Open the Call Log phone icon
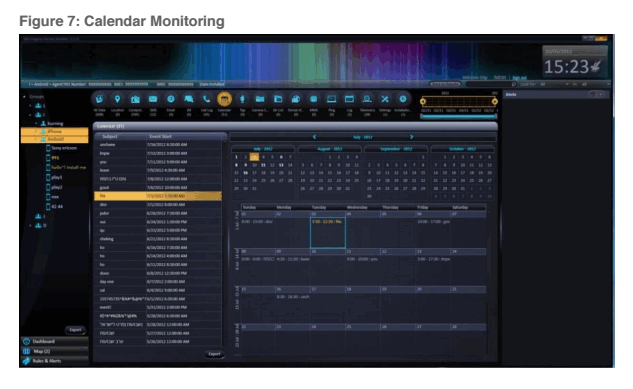Image resolution: width=633 pixels, height=389 pixels. pos(206,99)
